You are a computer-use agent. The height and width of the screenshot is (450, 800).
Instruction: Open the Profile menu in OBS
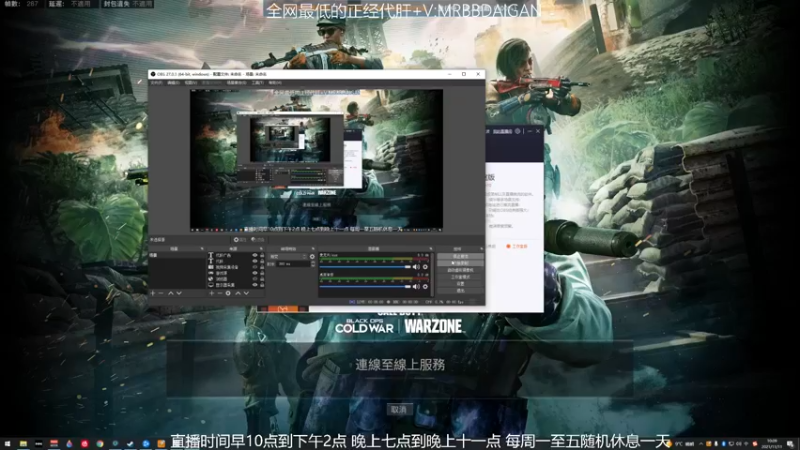212,83
